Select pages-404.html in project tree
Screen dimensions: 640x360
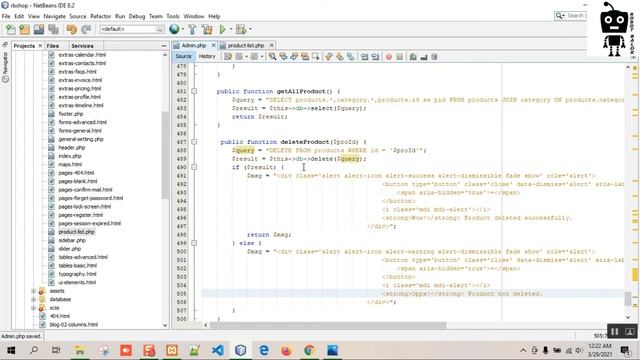(x=76, y=173)
